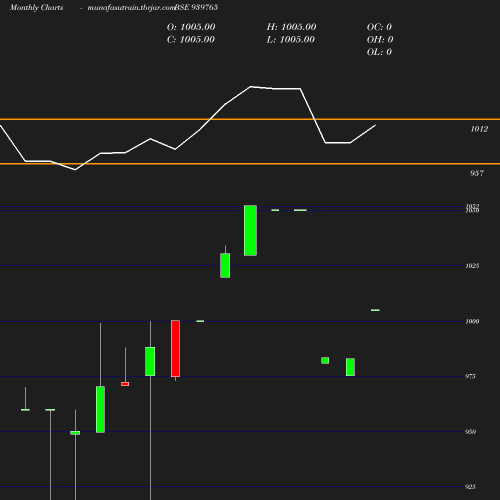Select the high value H: 1005.00

click(291, 27)
